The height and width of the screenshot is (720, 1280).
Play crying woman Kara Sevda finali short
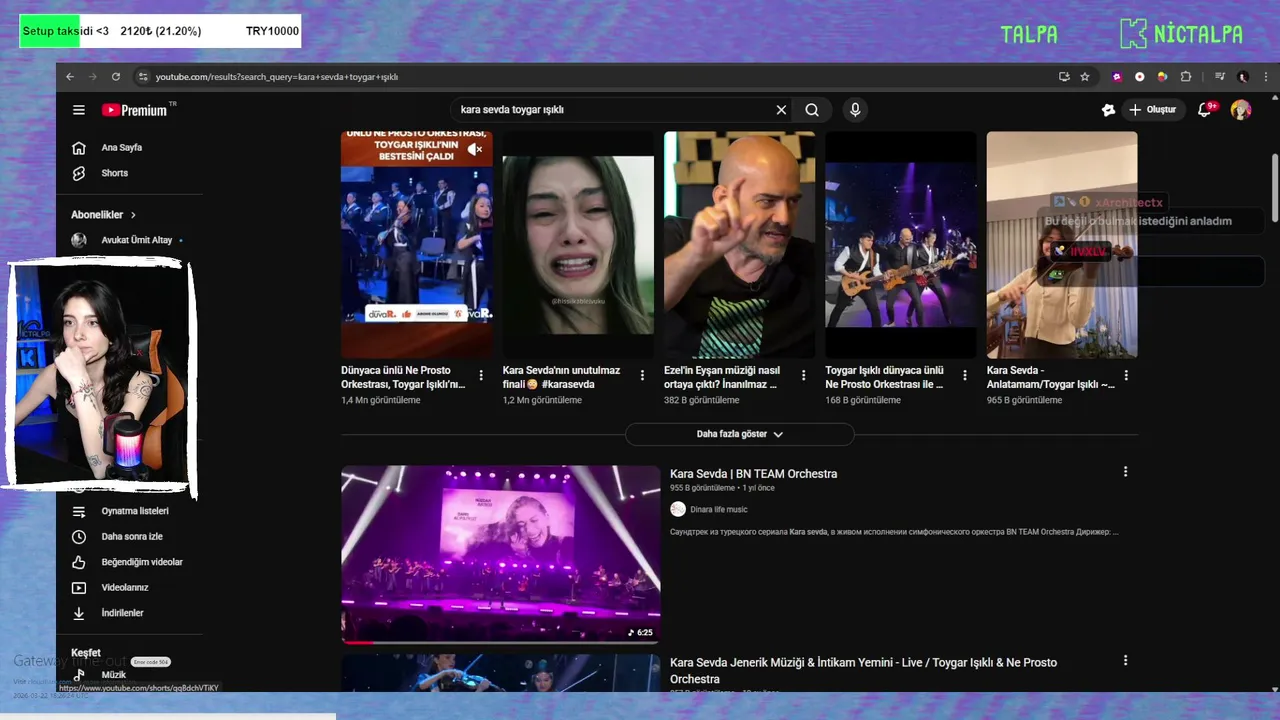[578, 245]
